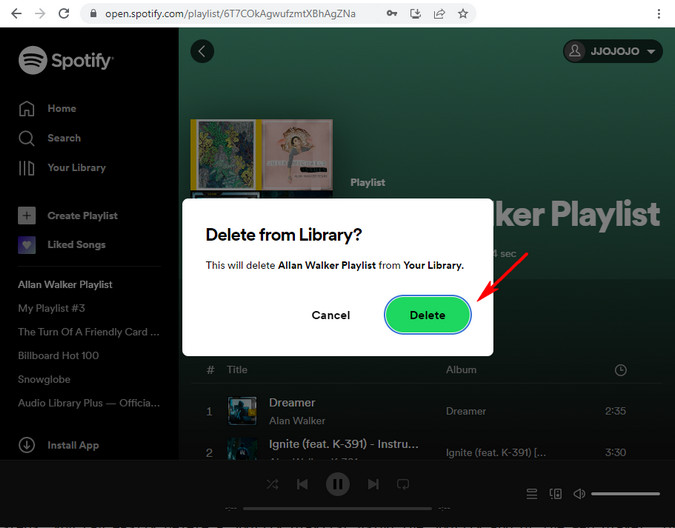Select Allan Walker Playlist in the sidebar
675x528 pixels.
pos(65,284)
